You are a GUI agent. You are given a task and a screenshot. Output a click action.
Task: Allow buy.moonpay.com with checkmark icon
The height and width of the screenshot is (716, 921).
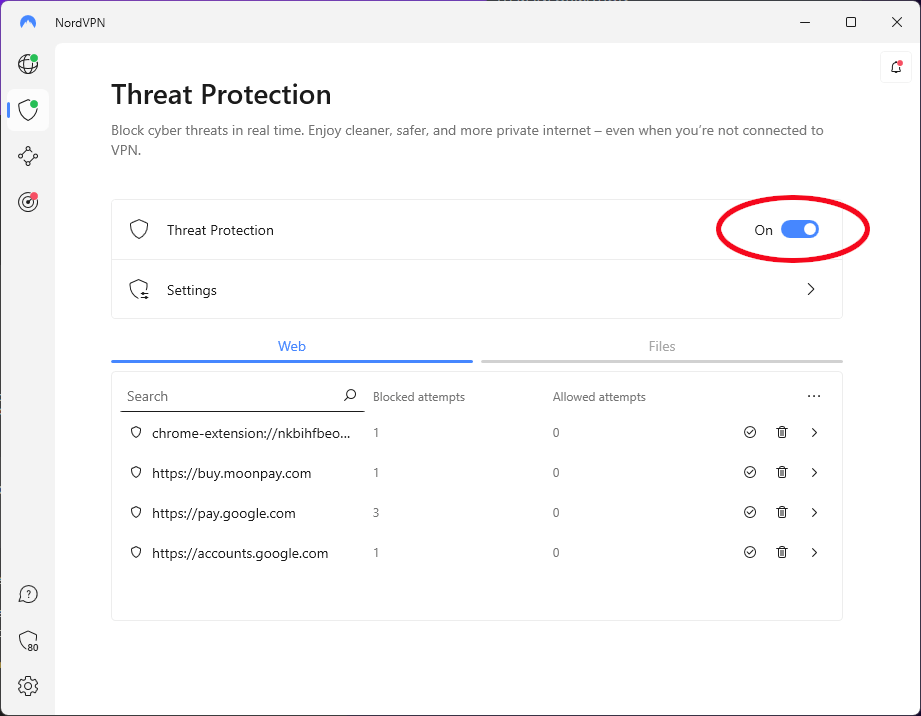[x=750, y=472]
